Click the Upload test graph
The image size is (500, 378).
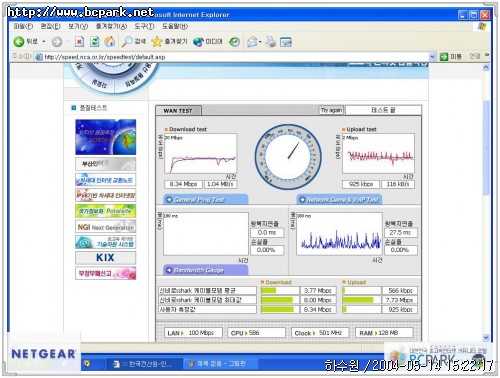pos(378,153)
